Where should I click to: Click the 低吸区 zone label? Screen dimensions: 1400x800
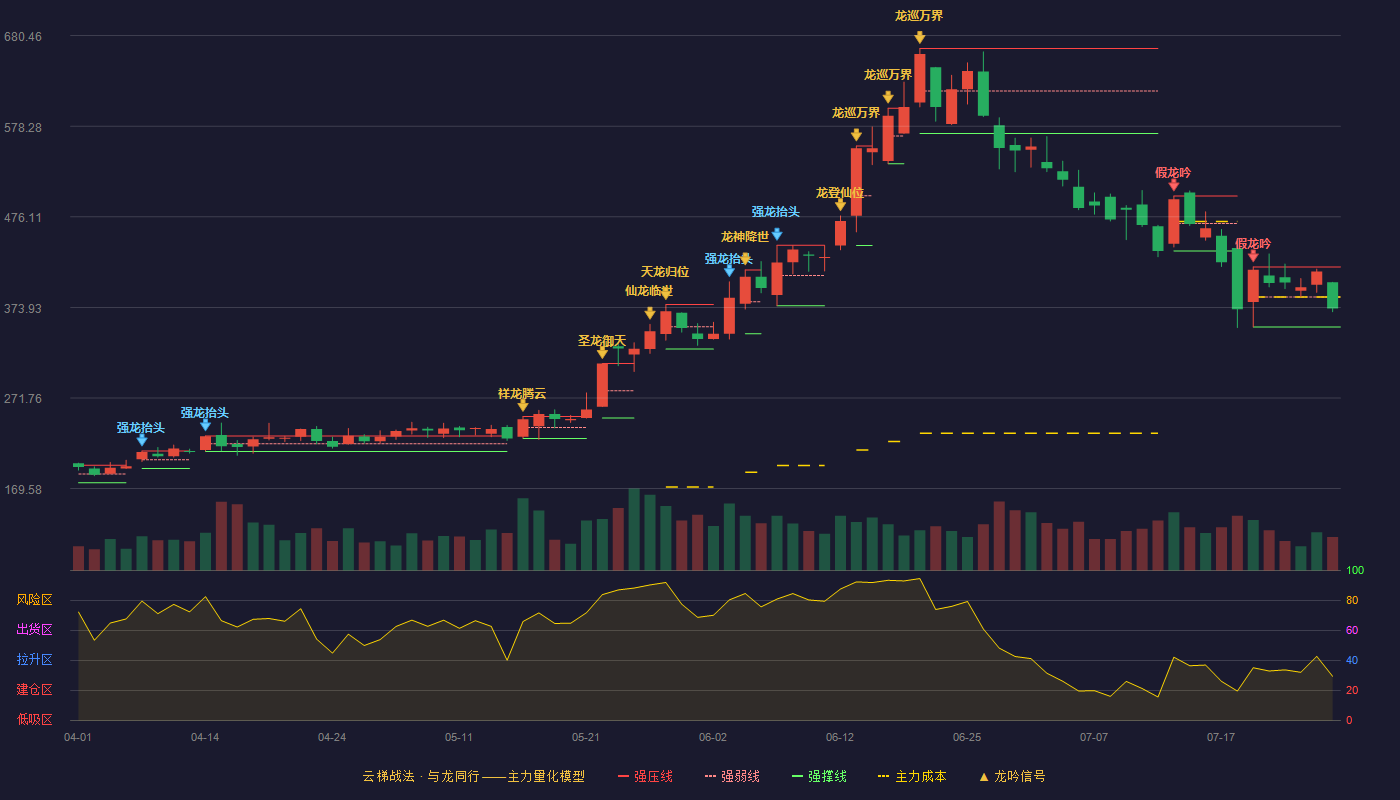pos(34,720)
